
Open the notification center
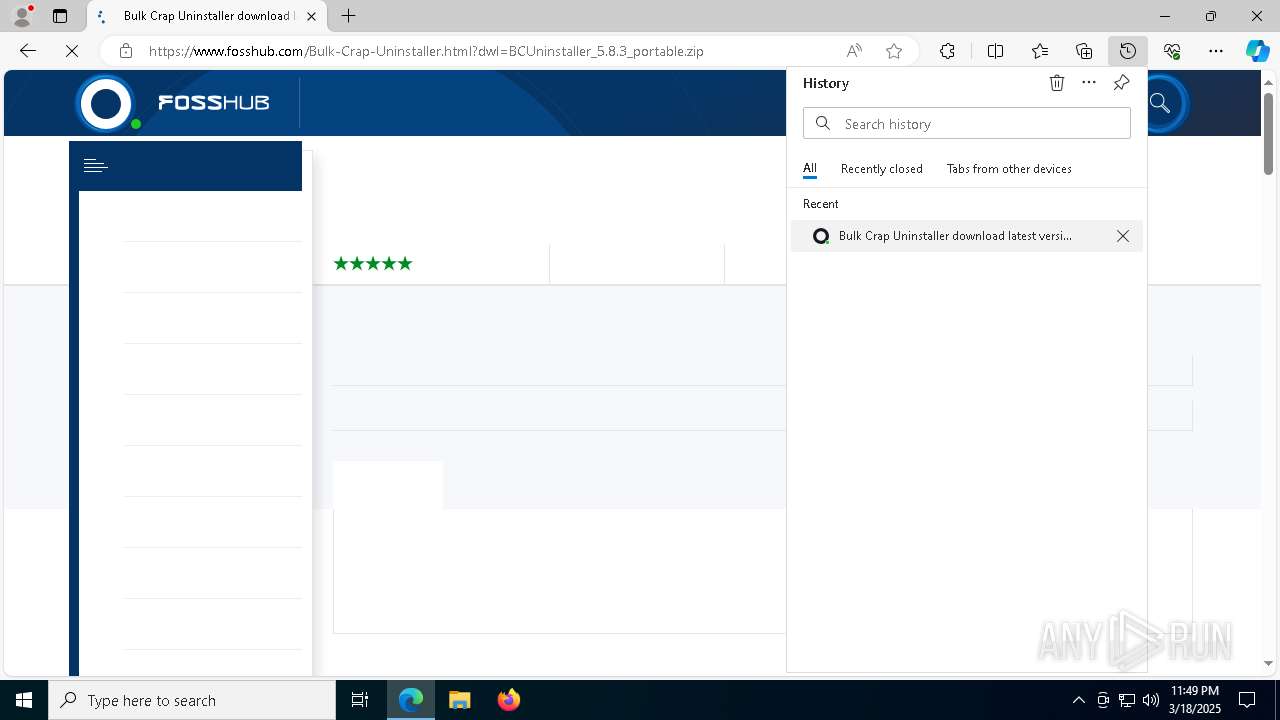point(1247,700)
